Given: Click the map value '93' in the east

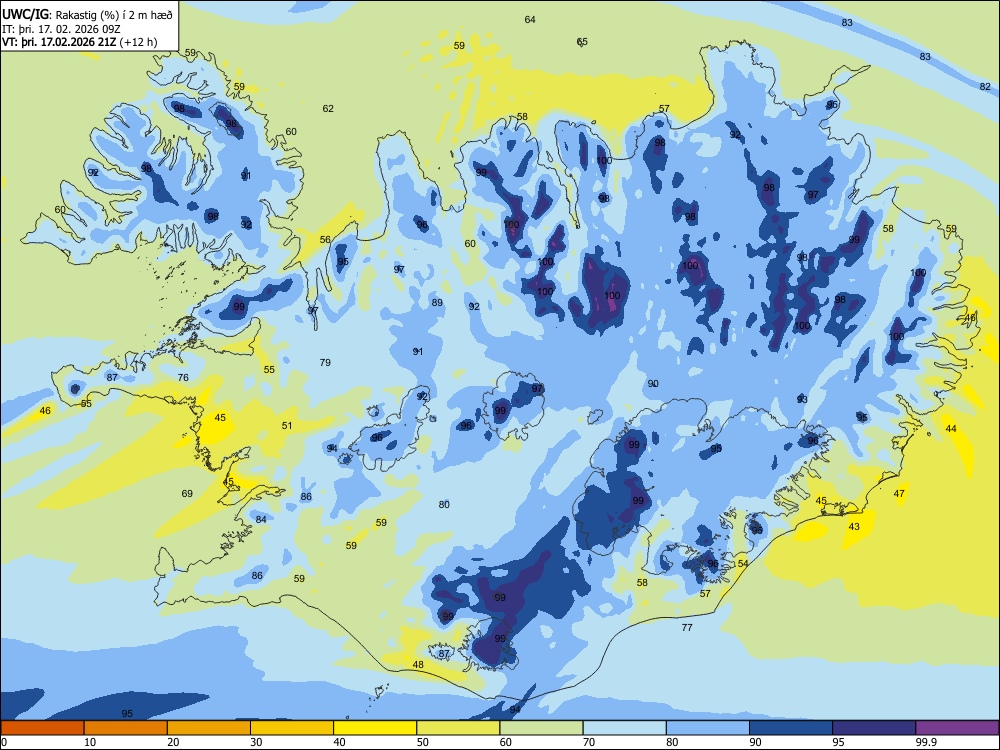Looking at the screenshot, I should (x=802, y=399).
